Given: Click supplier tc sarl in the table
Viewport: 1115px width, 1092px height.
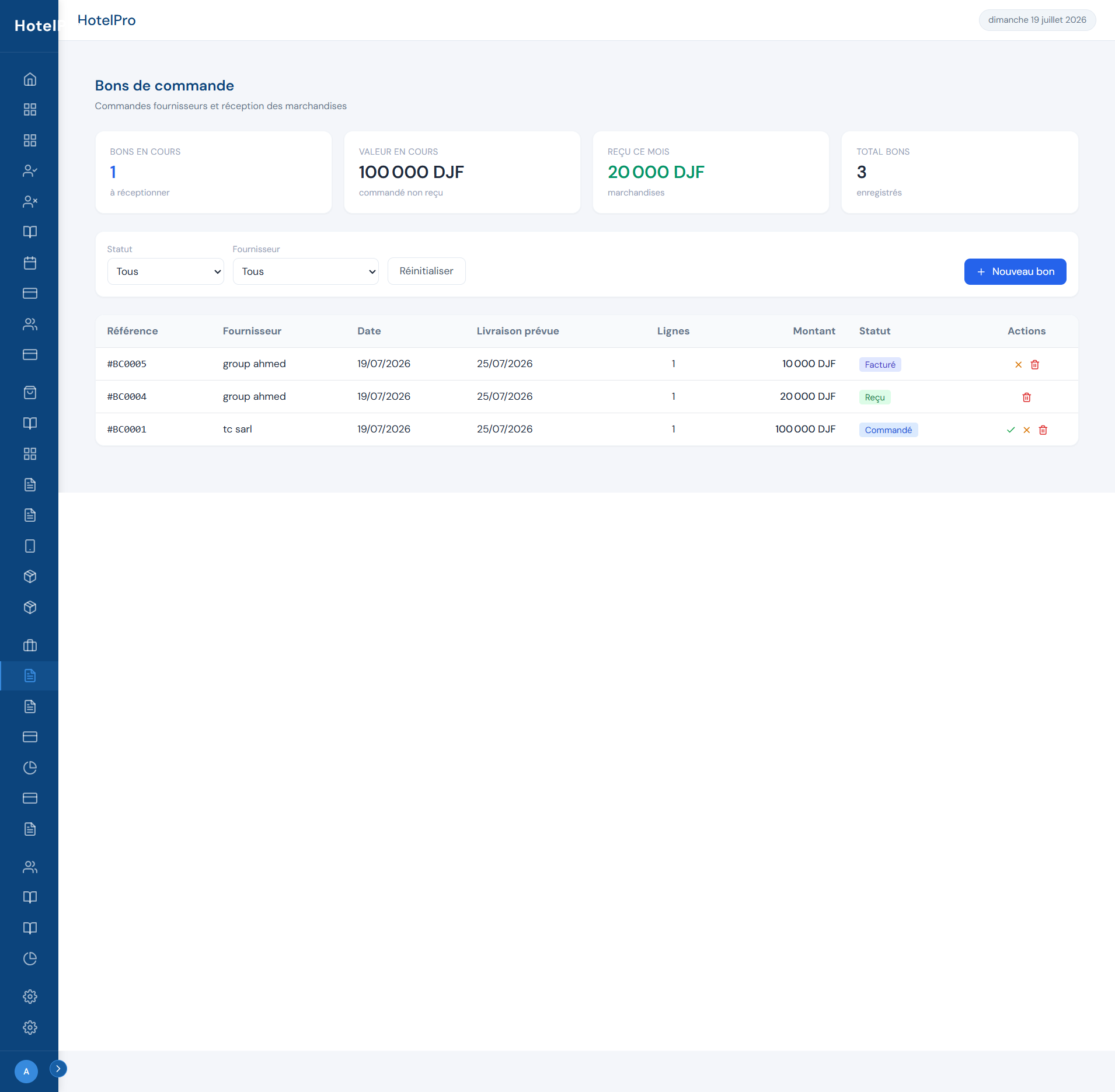Looking at the screenshot, I should (238, 429).
